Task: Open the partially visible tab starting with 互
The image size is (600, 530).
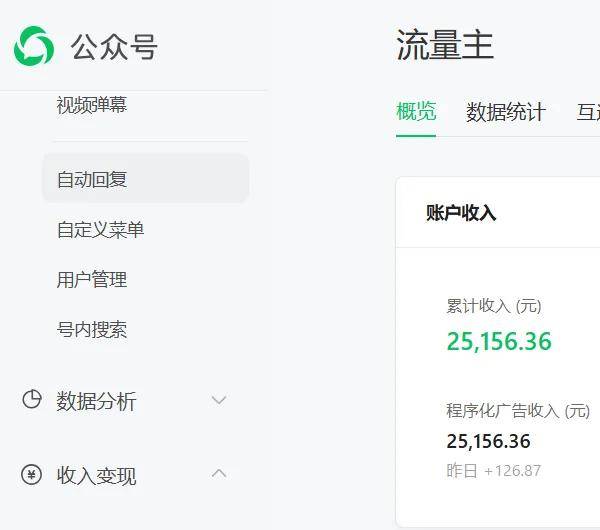Action: click(x=588, y=112)
